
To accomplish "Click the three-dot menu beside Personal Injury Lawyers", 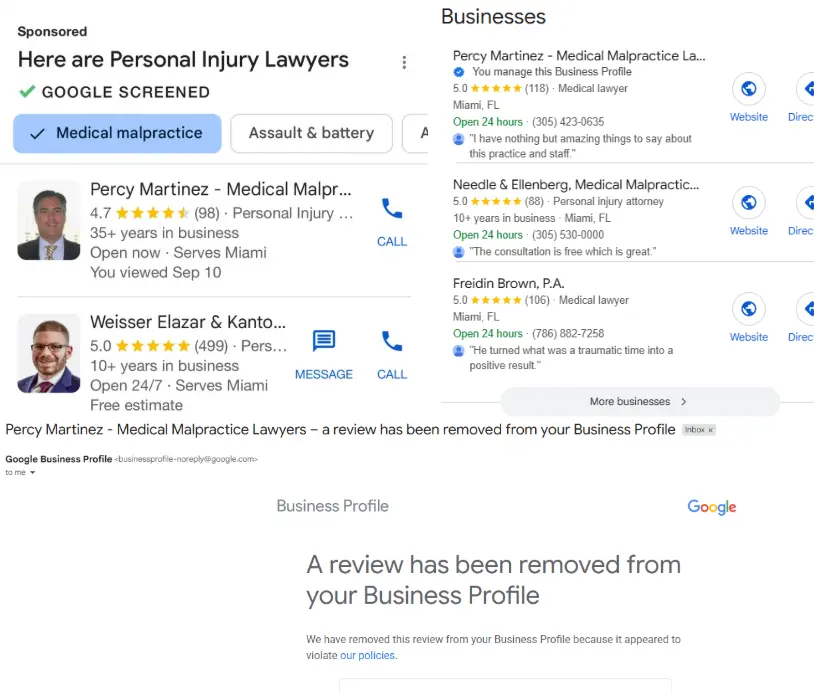I will coord(404,63).
